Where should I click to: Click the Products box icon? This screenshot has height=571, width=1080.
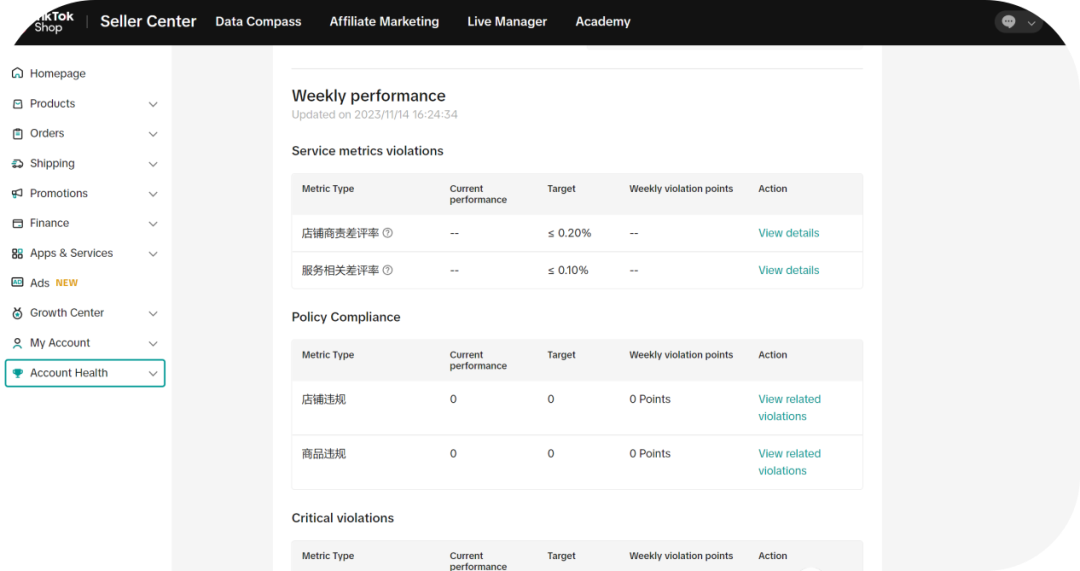pyautogui.click(x=17, y=104)
